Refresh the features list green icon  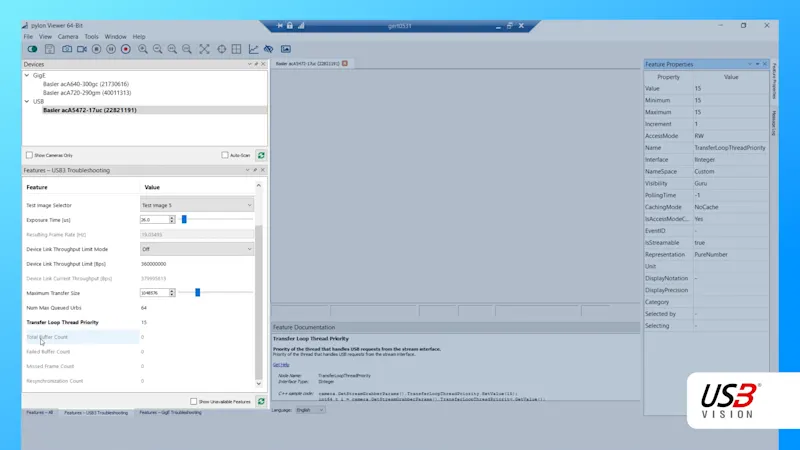pos(261,402)
